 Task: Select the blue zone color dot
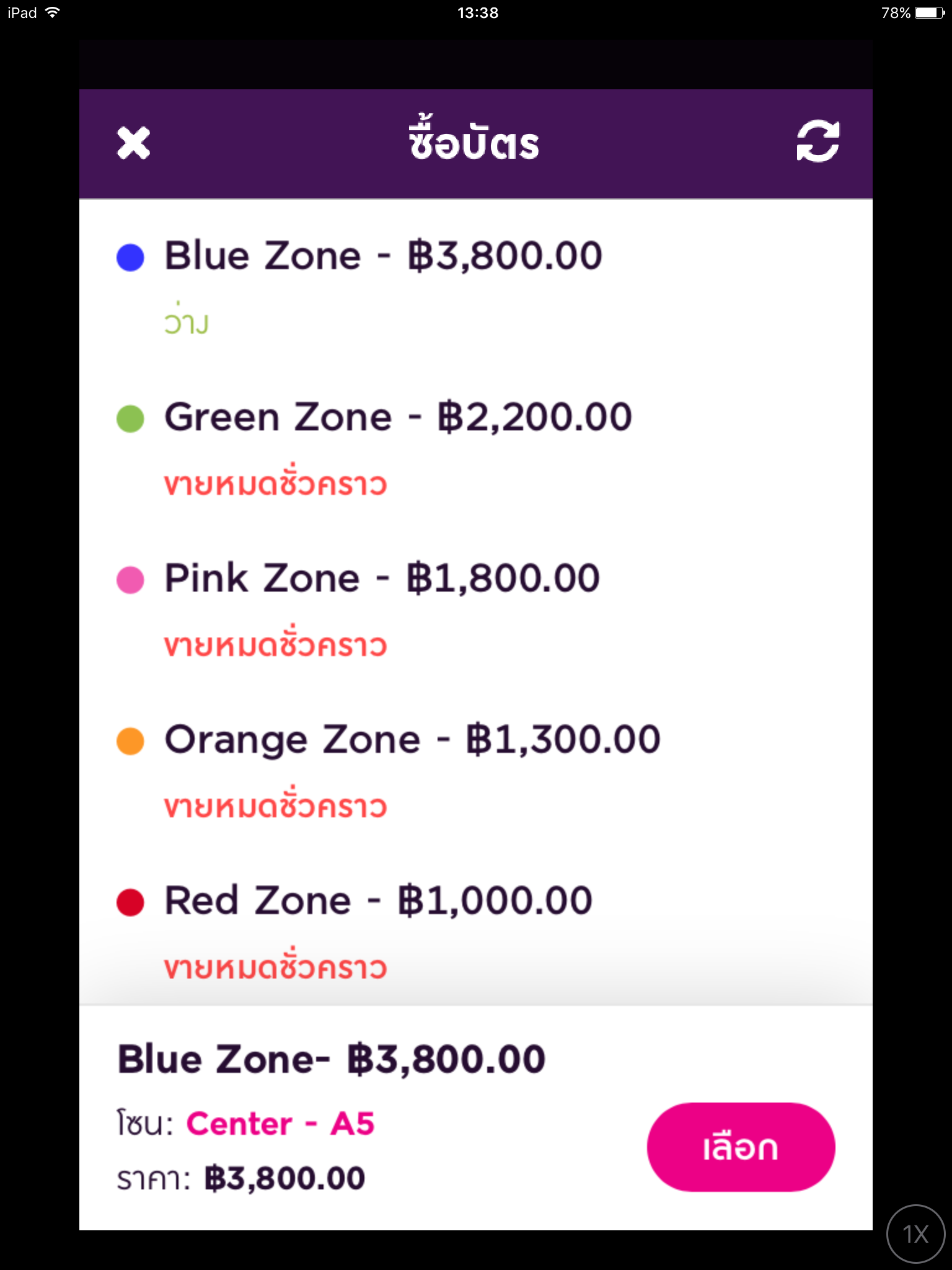pos(130,257)
